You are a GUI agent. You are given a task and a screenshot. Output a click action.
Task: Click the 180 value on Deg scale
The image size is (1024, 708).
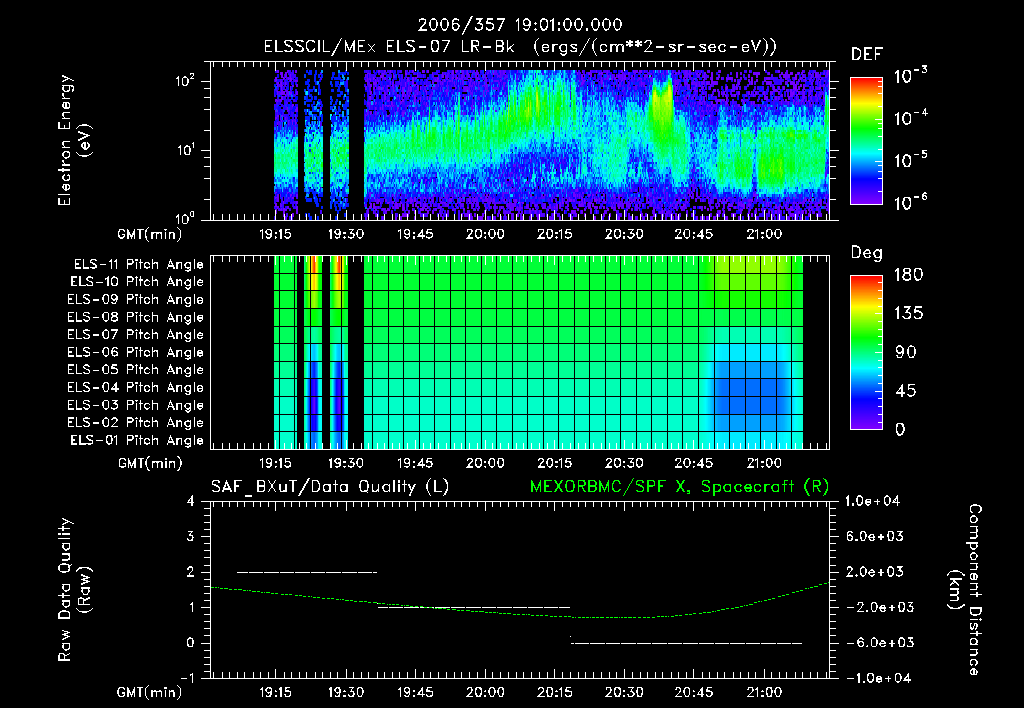pos(908,275)
